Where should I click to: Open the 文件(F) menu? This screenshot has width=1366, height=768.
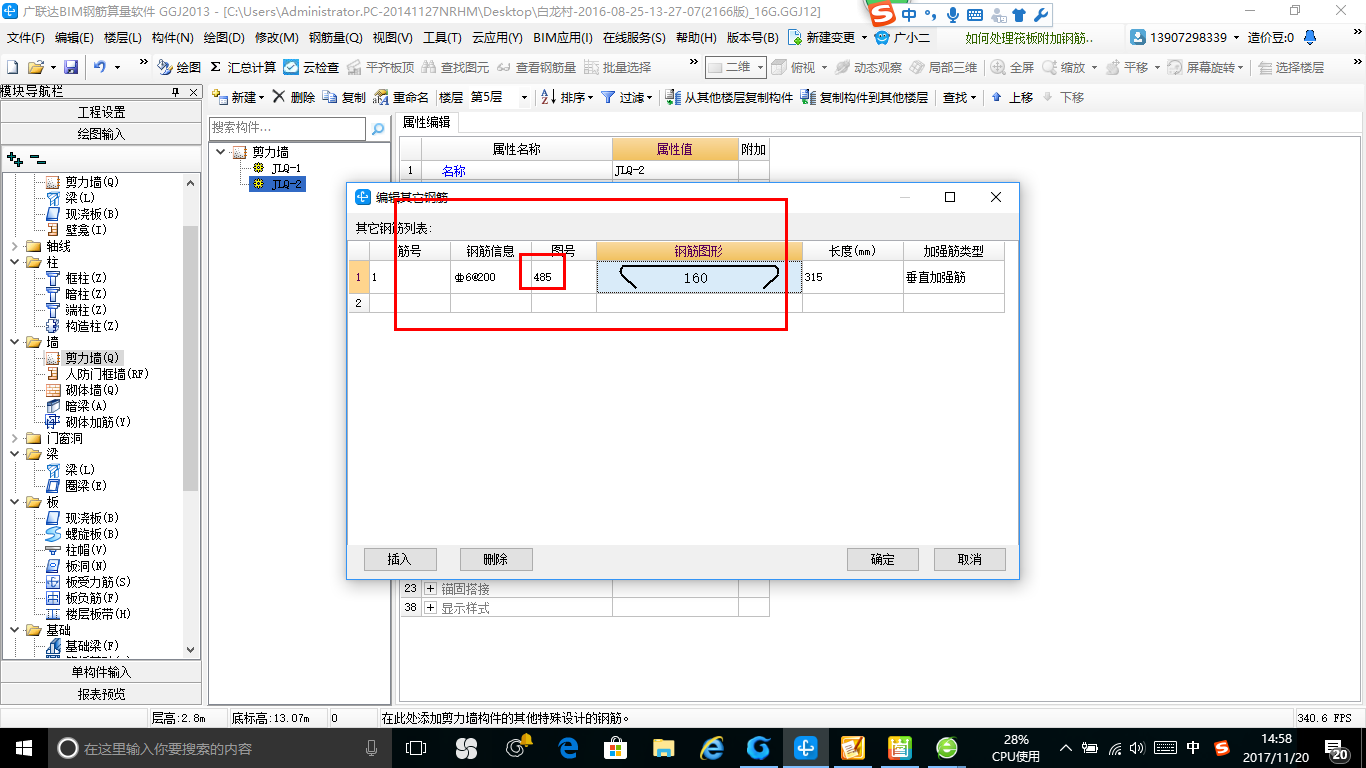coord(26,38)
